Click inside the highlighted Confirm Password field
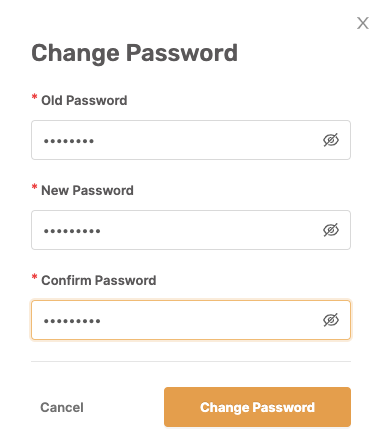Image resolution: width=385 pixels, height=444 pixels. [191, 320]
